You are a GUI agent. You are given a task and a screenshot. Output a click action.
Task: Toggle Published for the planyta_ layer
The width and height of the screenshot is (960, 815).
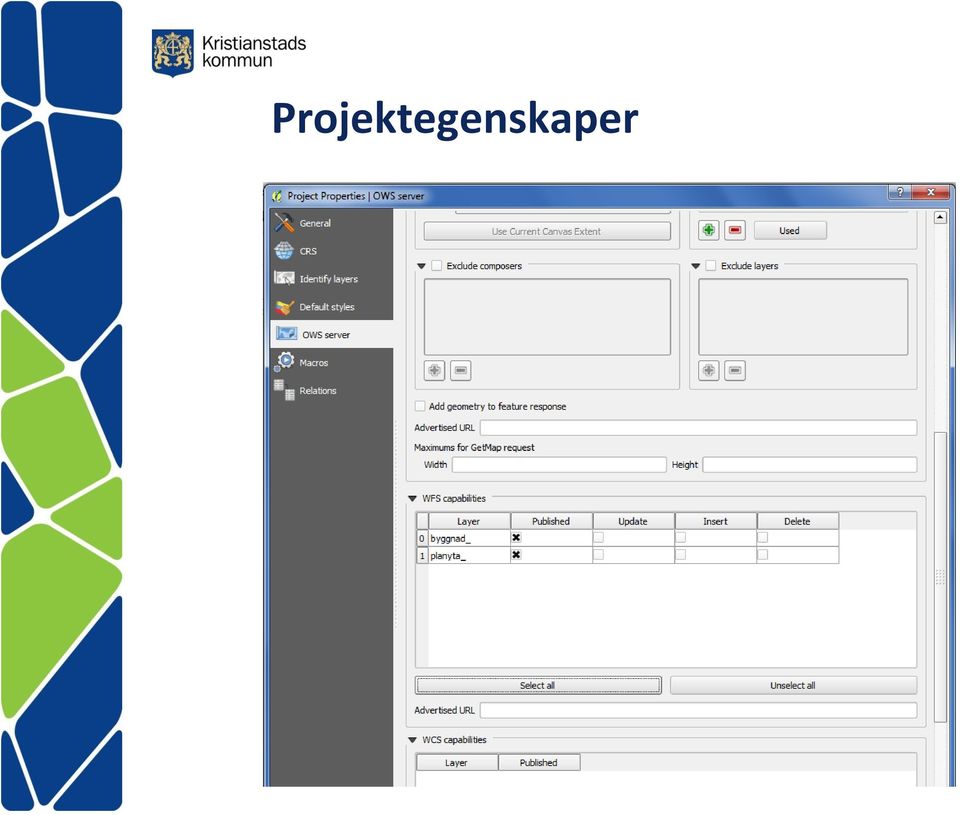(516, 555)
